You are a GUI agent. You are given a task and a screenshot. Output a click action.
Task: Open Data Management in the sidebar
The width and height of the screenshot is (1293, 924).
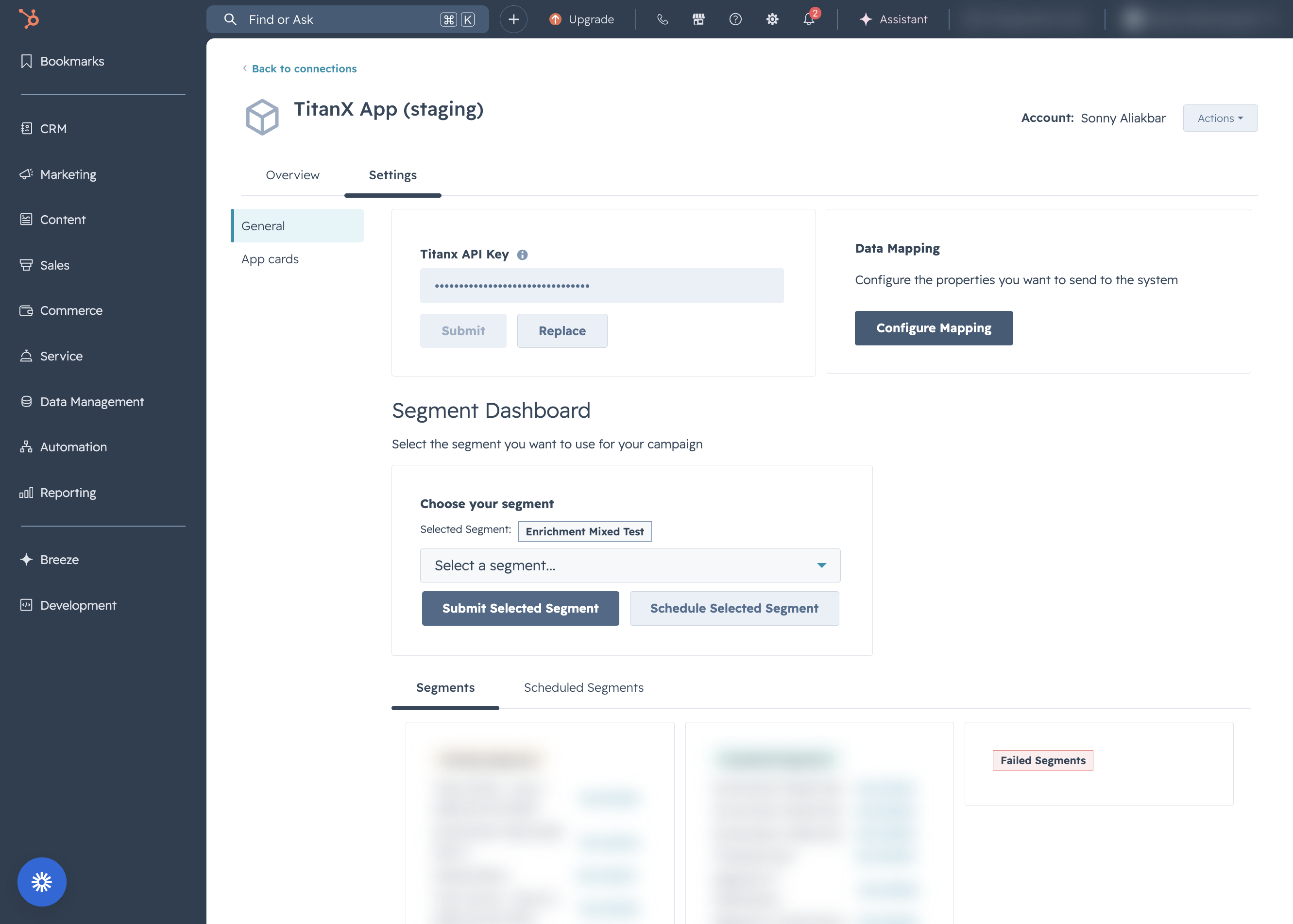(x=83, y=402)
